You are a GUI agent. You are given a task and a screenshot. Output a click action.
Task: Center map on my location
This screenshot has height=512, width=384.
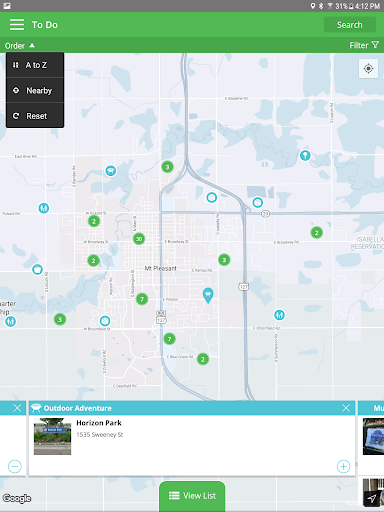368,69
